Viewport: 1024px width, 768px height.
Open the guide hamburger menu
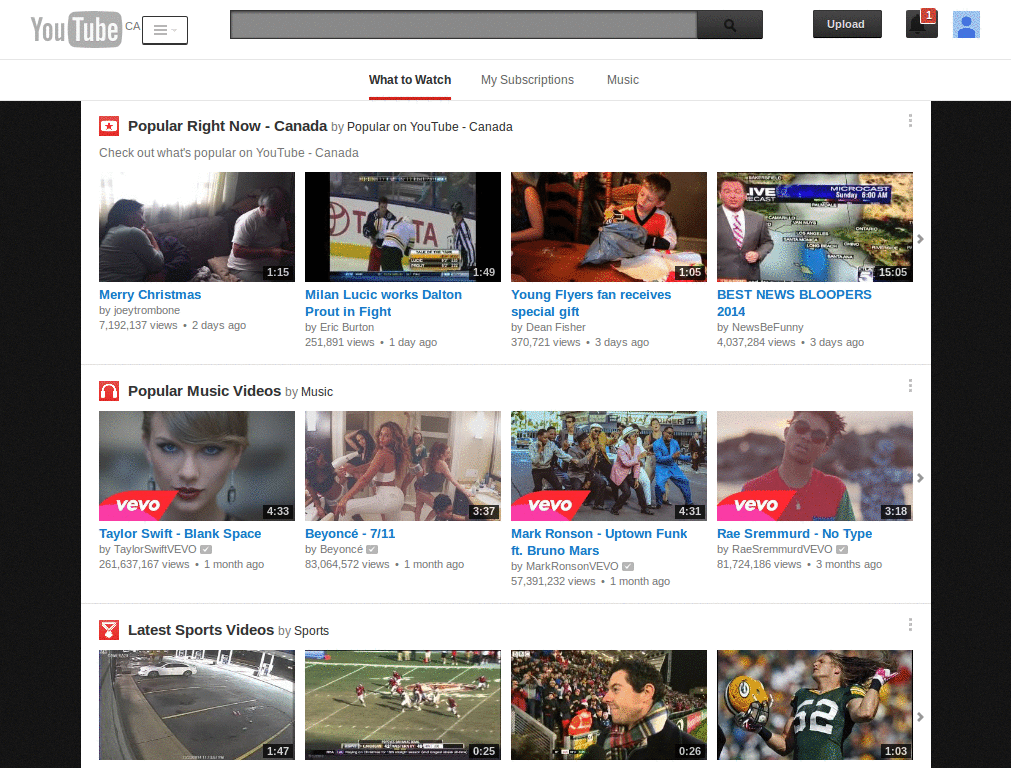click(165, 30)
